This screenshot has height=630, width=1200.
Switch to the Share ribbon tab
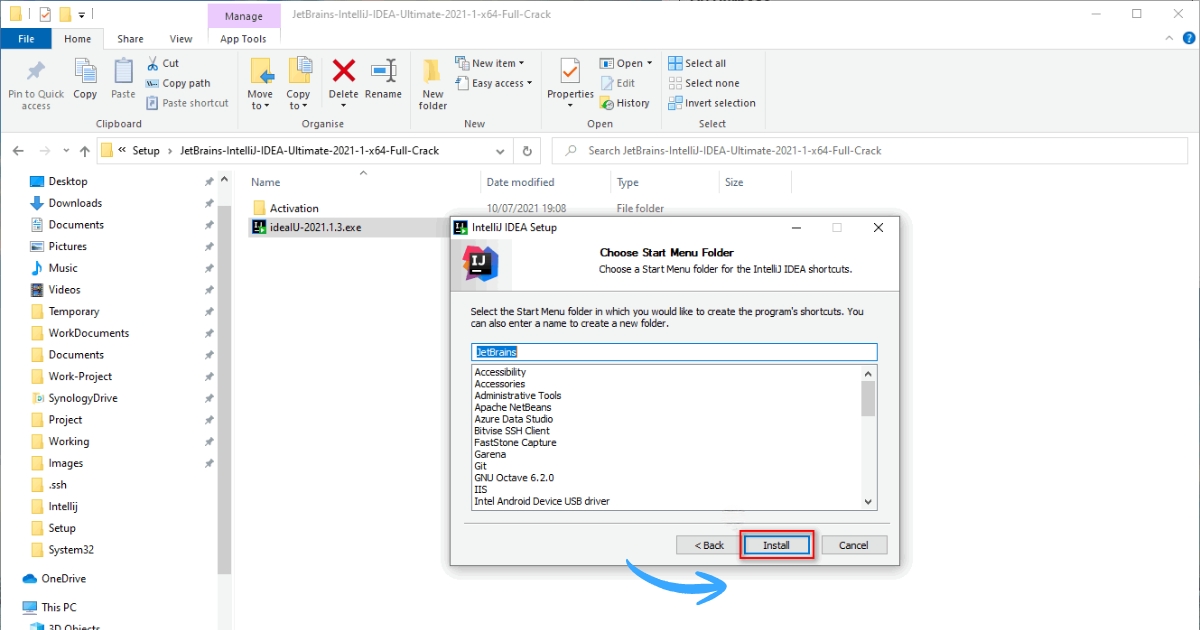point(130,39)
